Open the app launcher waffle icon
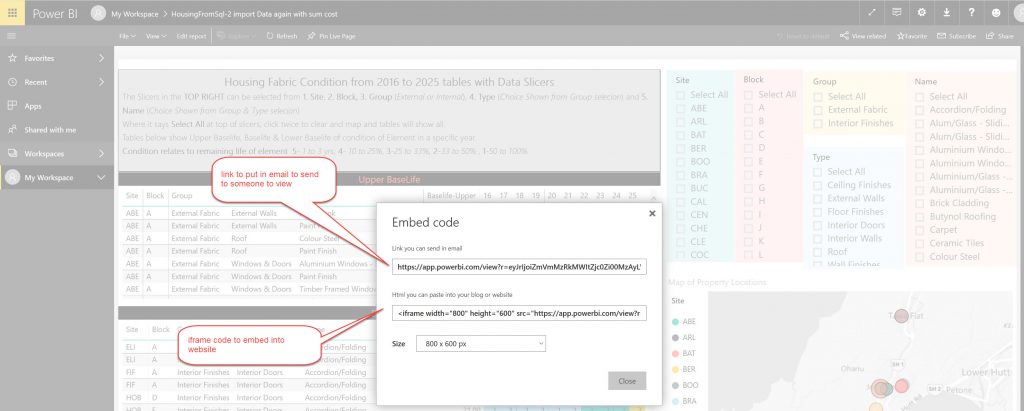Screen dimensions: 1024x411 [14, 14]
